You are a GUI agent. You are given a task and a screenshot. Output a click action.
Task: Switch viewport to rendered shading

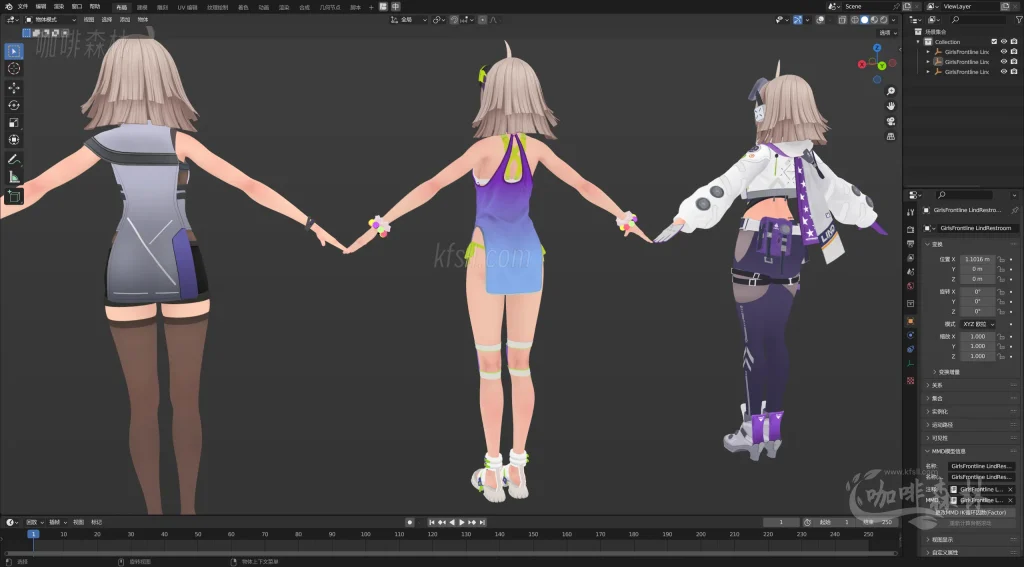[884, 20]
